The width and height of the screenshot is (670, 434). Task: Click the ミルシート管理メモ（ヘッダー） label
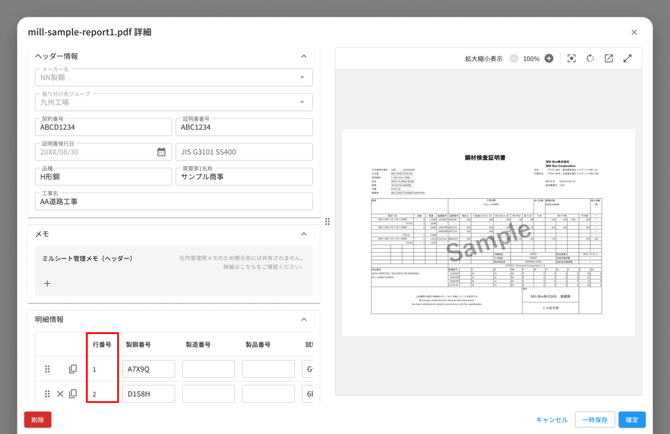coord(88,258)
